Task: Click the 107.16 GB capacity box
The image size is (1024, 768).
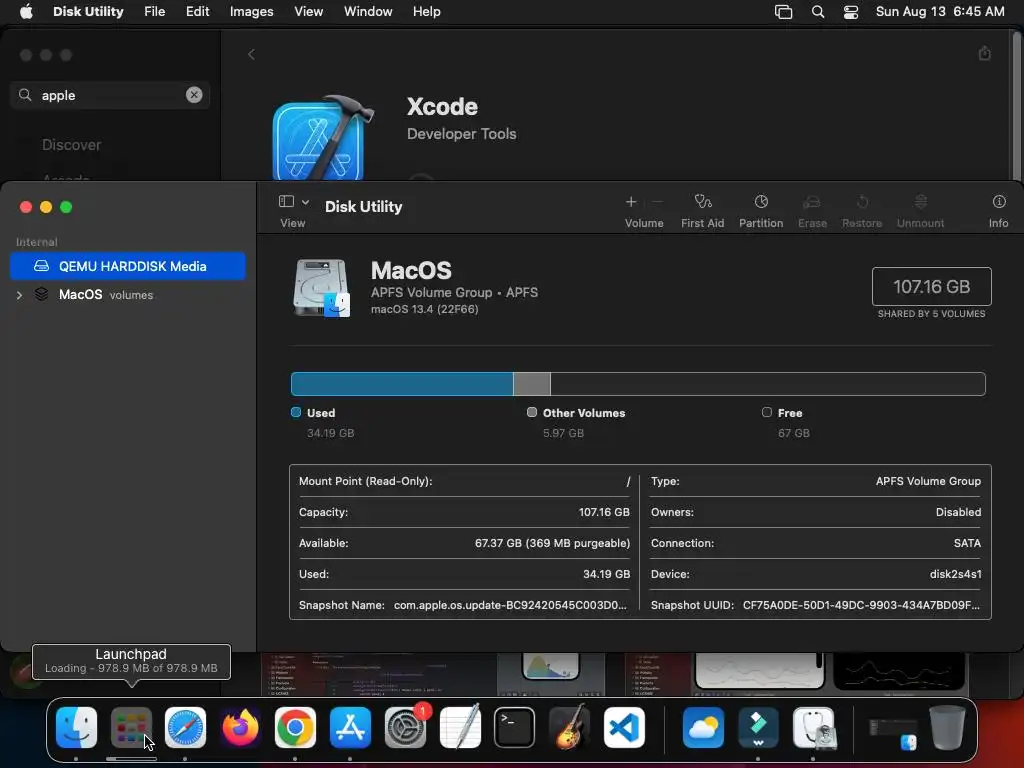Action: (931, 287)
